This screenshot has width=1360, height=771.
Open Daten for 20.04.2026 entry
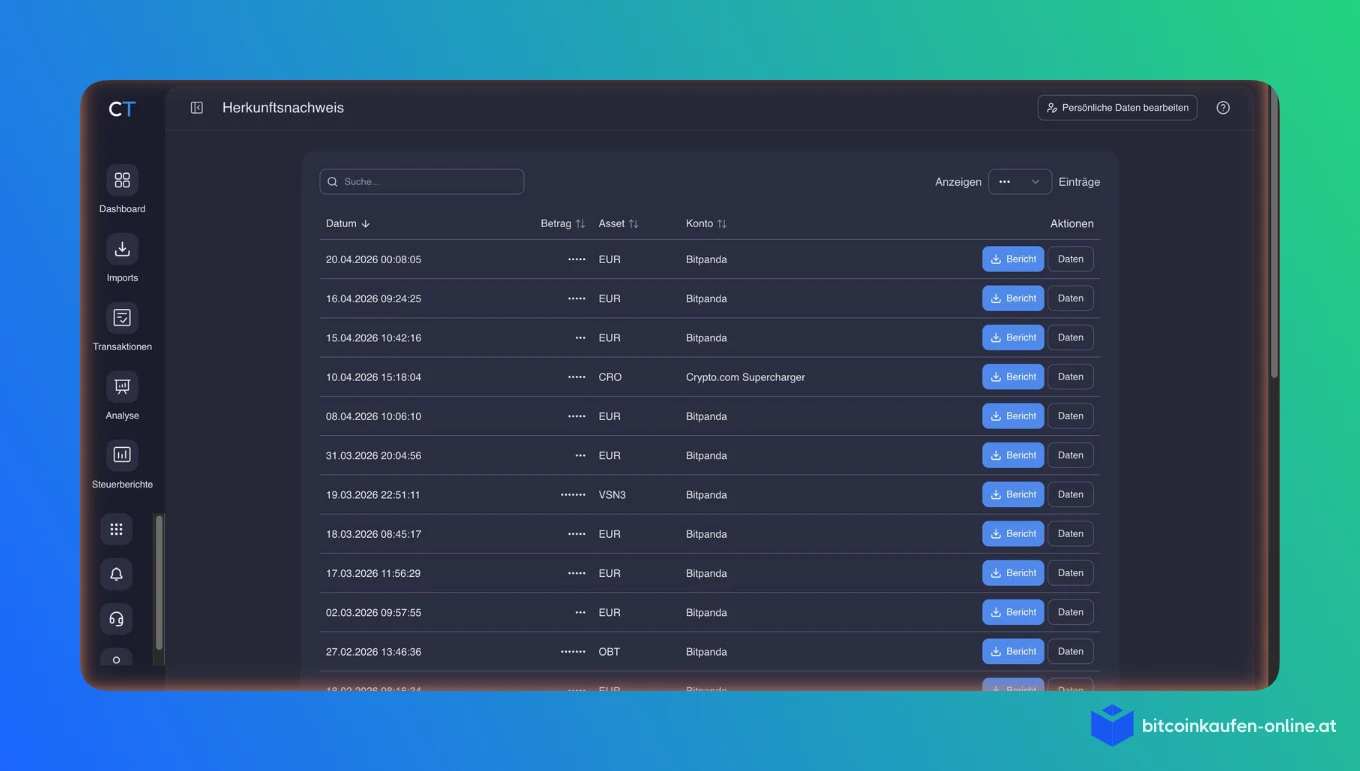tap(1070, 259)
